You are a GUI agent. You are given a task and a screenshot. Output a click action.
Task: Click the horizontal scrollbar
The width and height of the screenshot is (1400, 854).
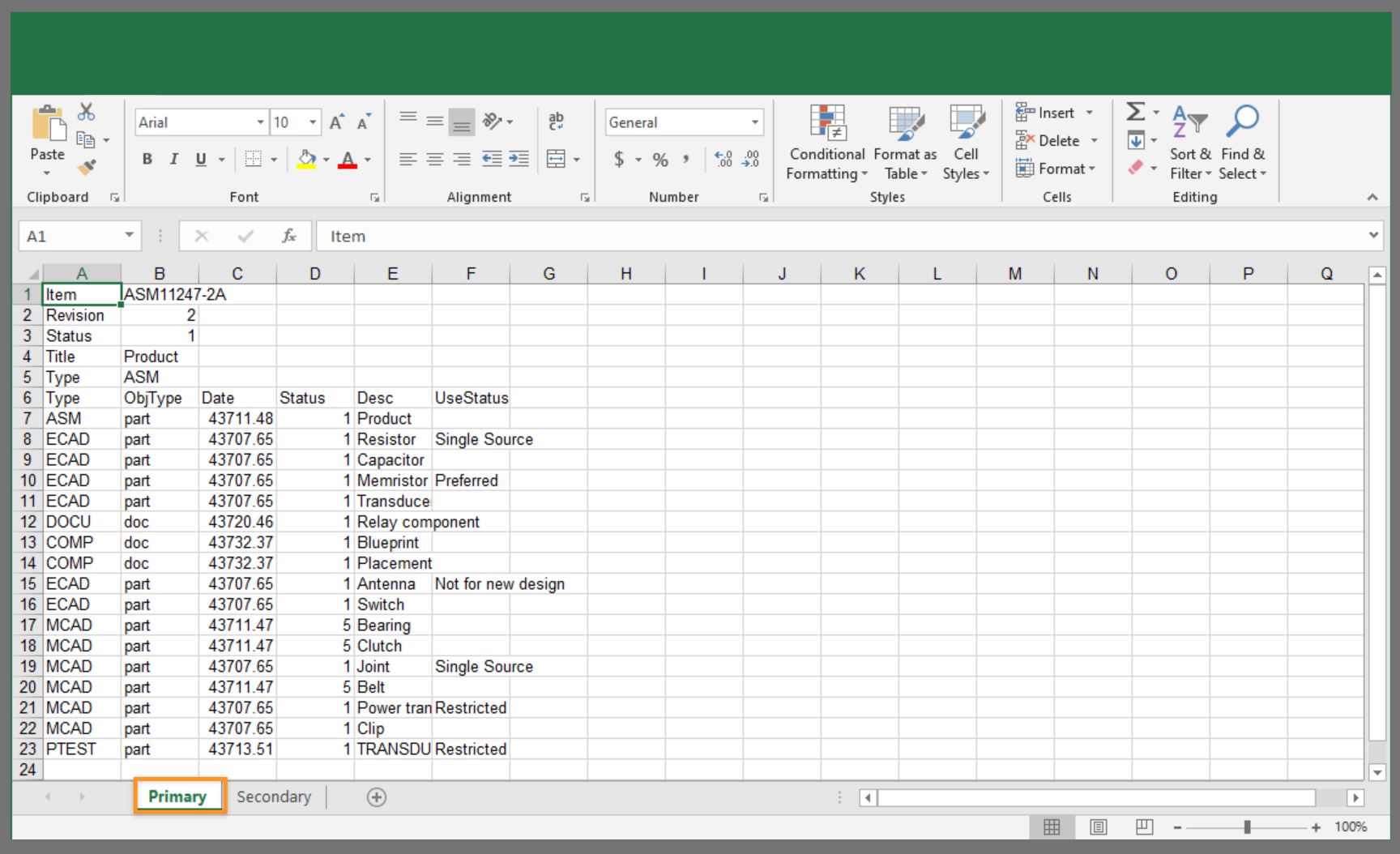1096,797
